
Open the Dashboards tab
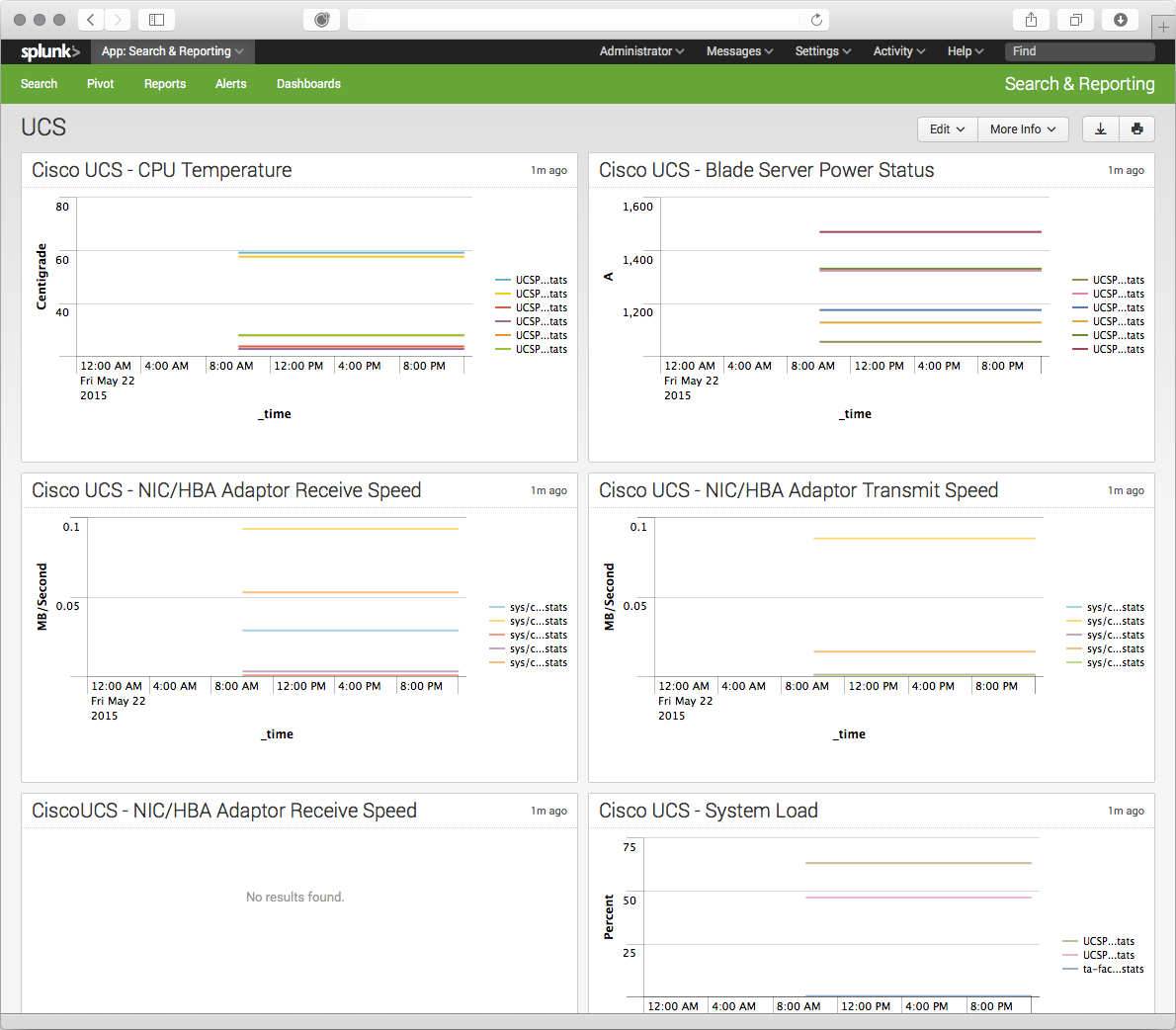tap(308, 84)
